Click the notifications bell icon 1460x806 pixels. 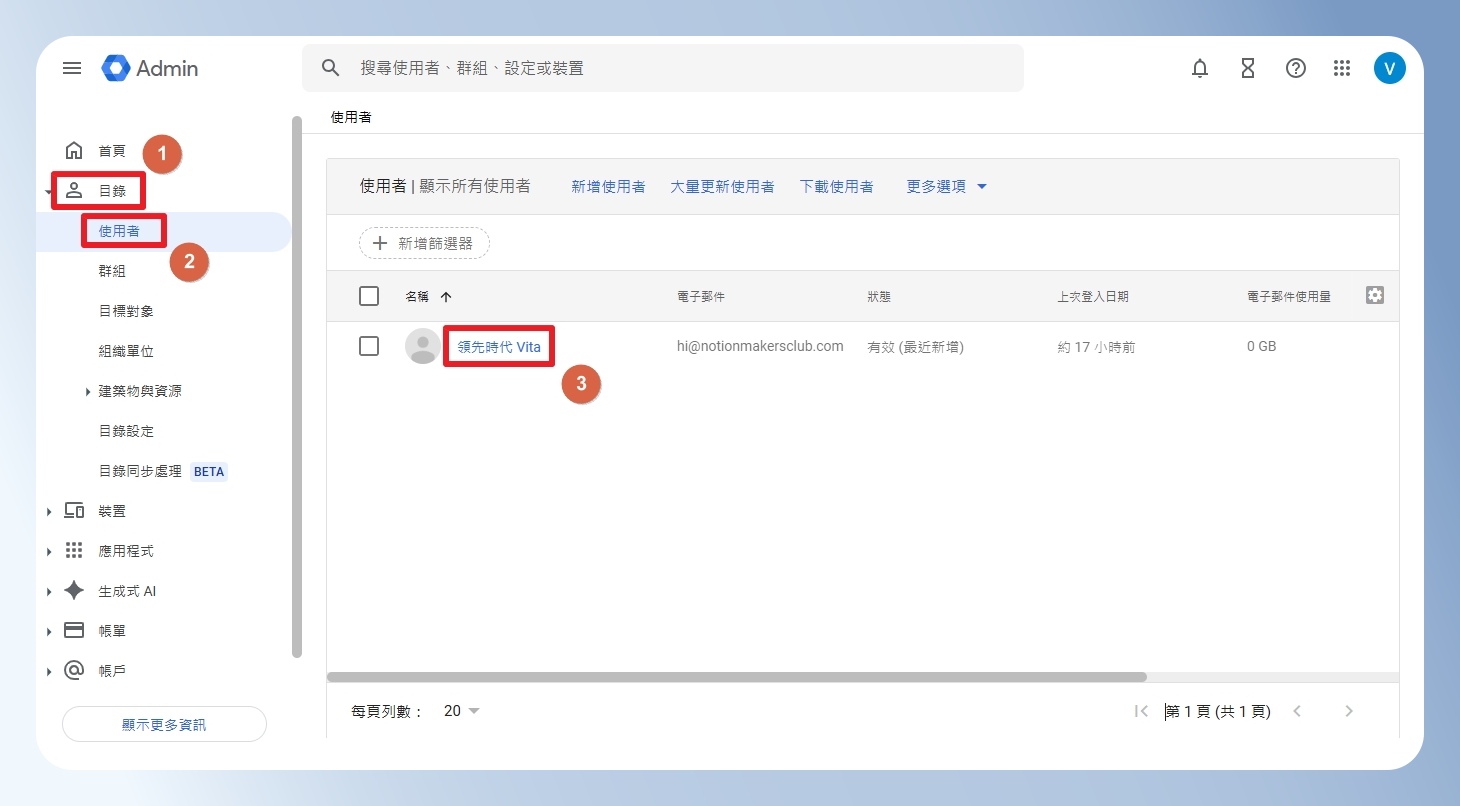1200,68
